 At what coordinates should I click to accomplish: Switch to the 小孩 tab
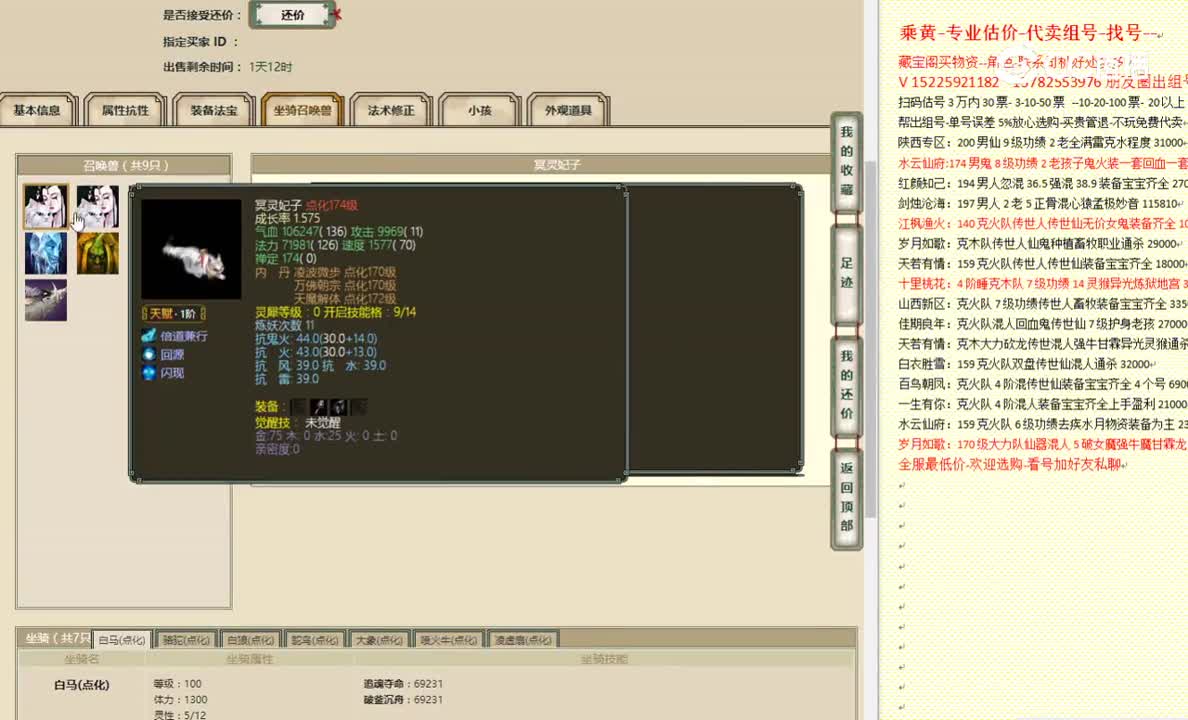(480, 110)
